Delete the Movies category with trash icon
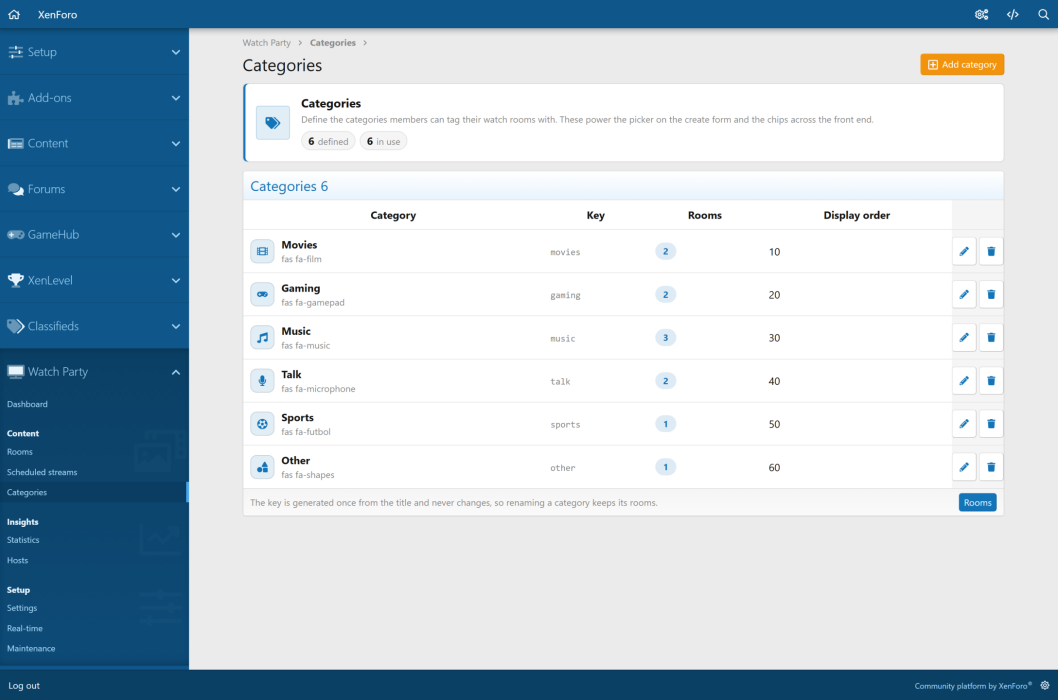 click(x=991, y=251)
